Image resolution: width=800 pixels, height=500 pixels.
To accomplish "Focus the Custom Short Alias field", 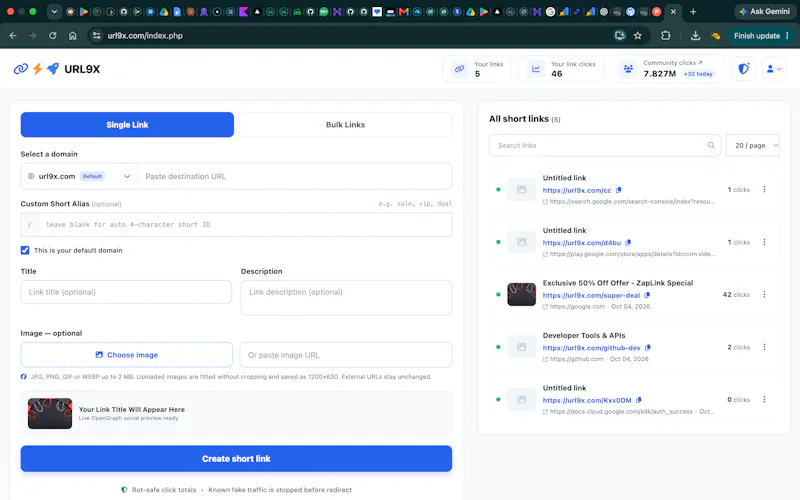I will (x=245, y=224).
